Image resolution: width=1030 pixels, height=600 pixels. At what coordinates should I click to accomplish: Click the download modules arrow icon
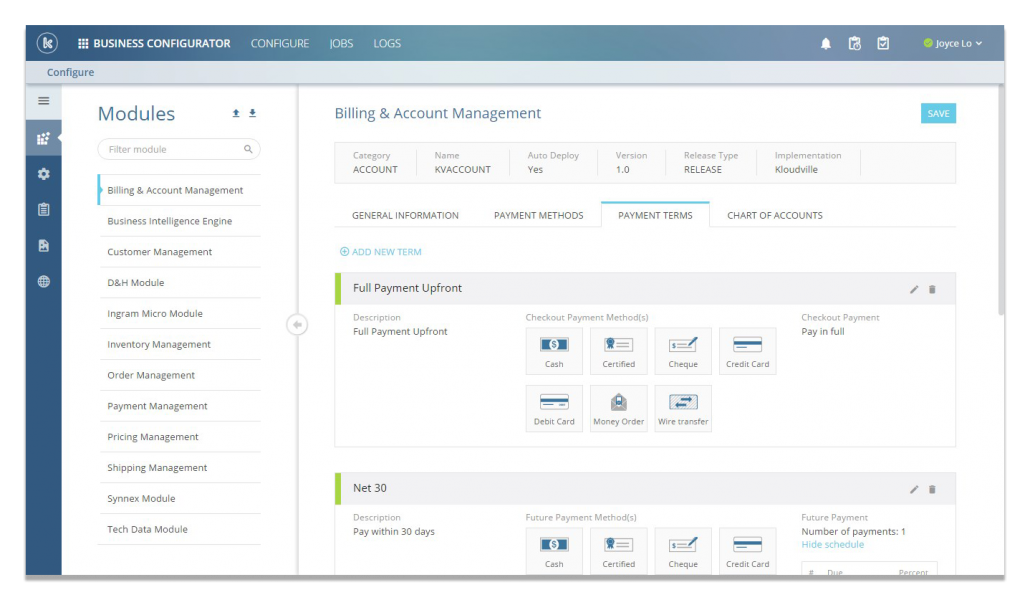[252, 113]
